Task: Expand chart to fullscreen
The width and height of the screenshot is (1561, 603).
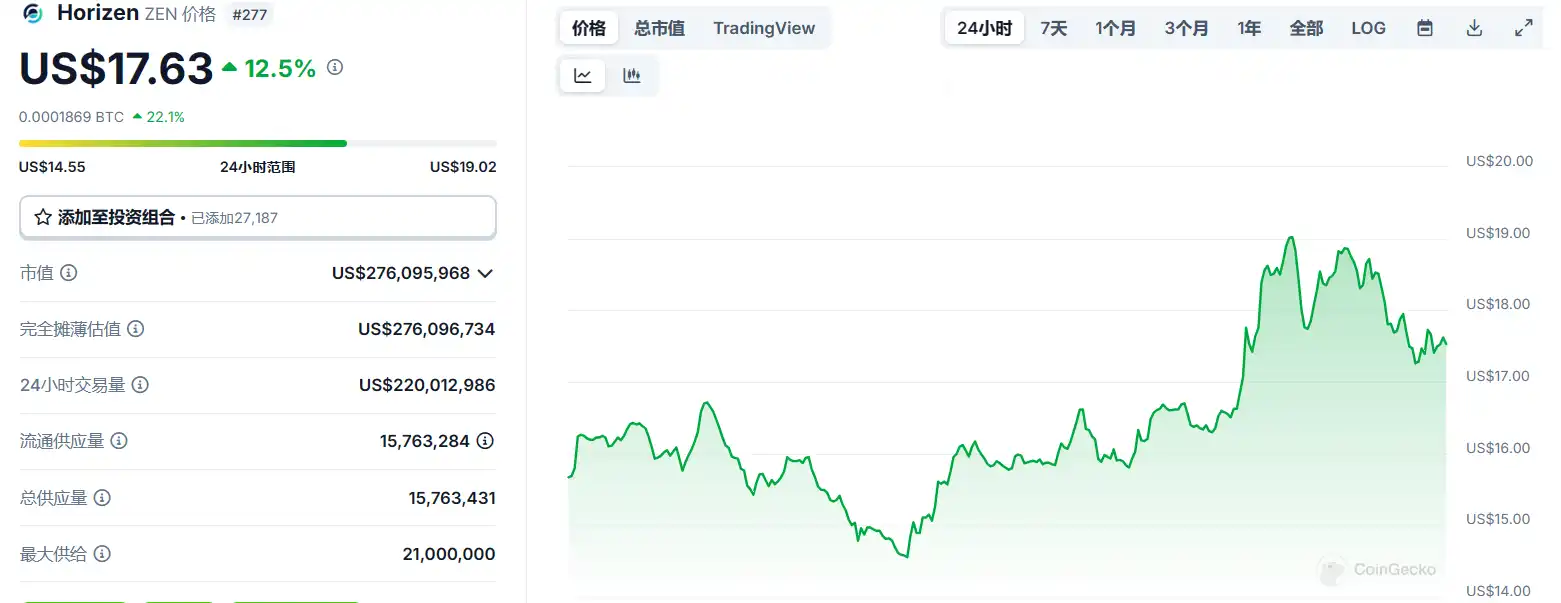Action: (1523, 28)
